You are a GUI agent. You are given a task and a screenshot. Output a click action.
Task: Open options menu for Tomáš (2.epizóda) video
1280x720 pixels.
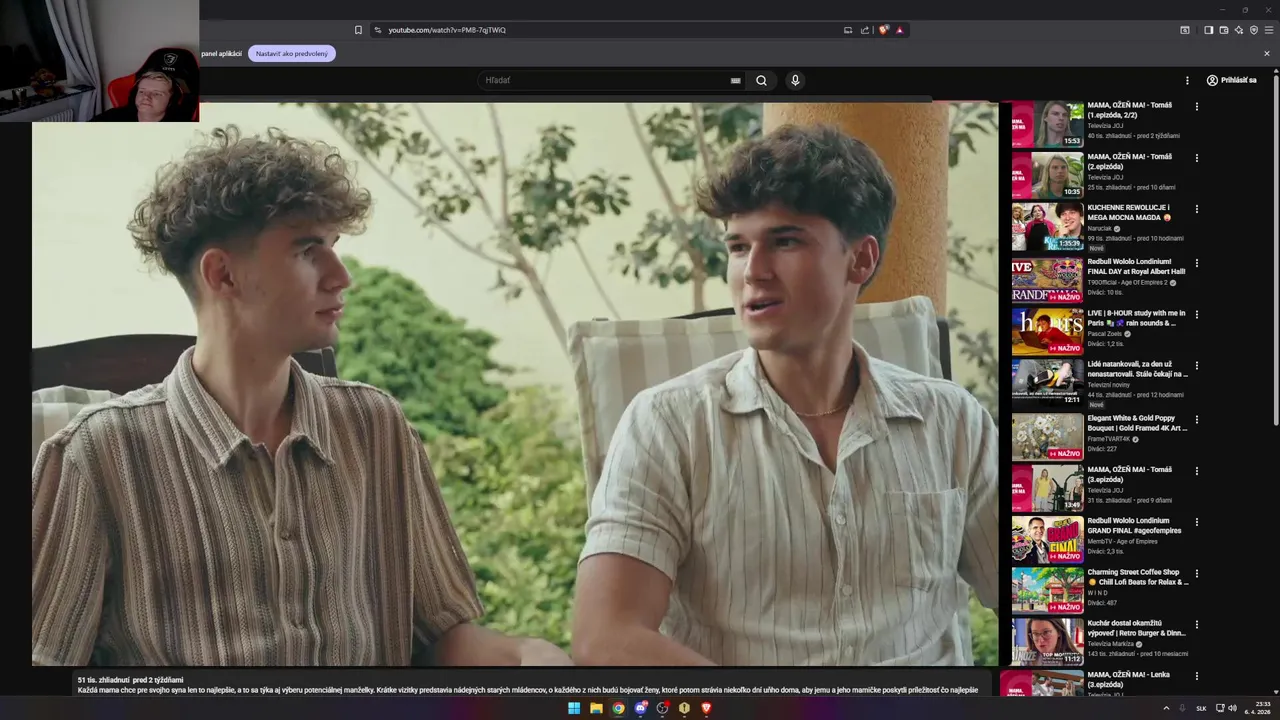click(x=1196, y=158)
